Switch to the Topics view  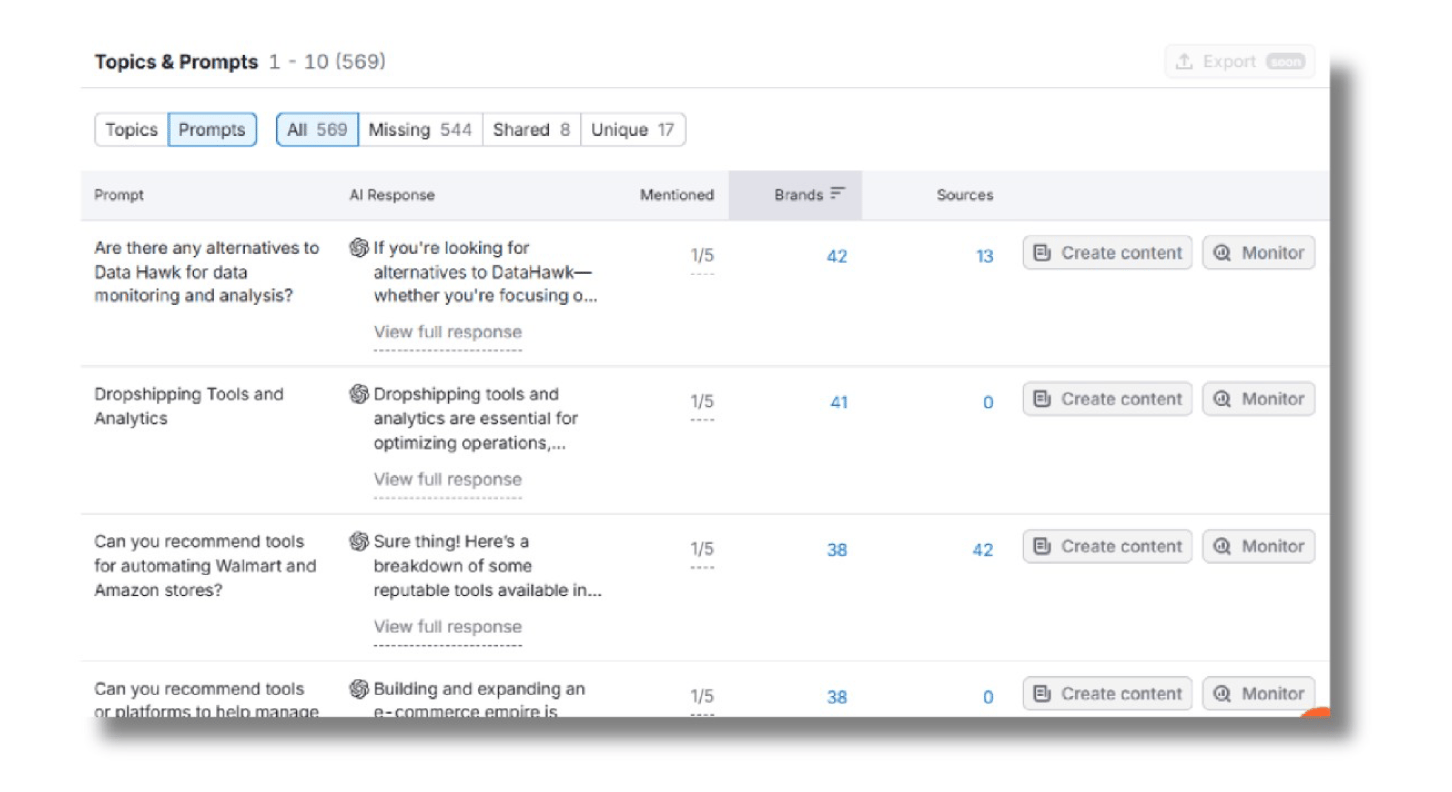pos(132,130)
